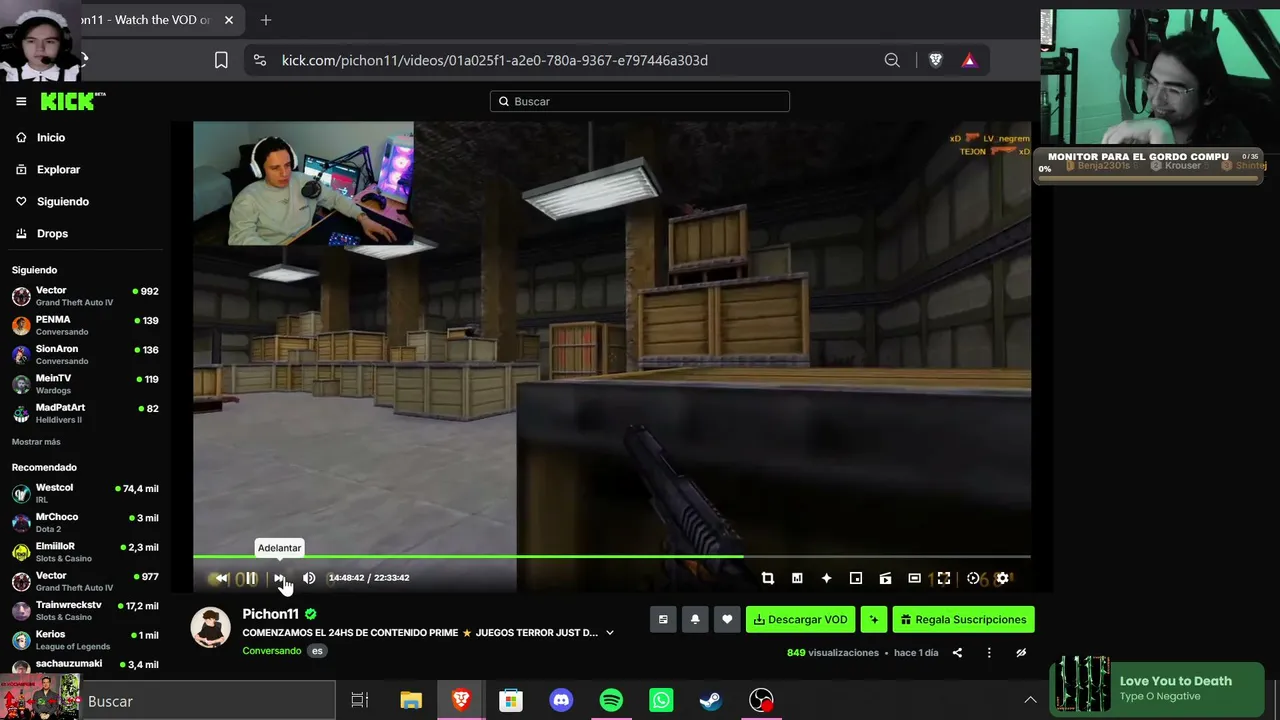Open Trainwreckstv recommended channel
This screenshot has width=1280, height=720.
(85, 611)
